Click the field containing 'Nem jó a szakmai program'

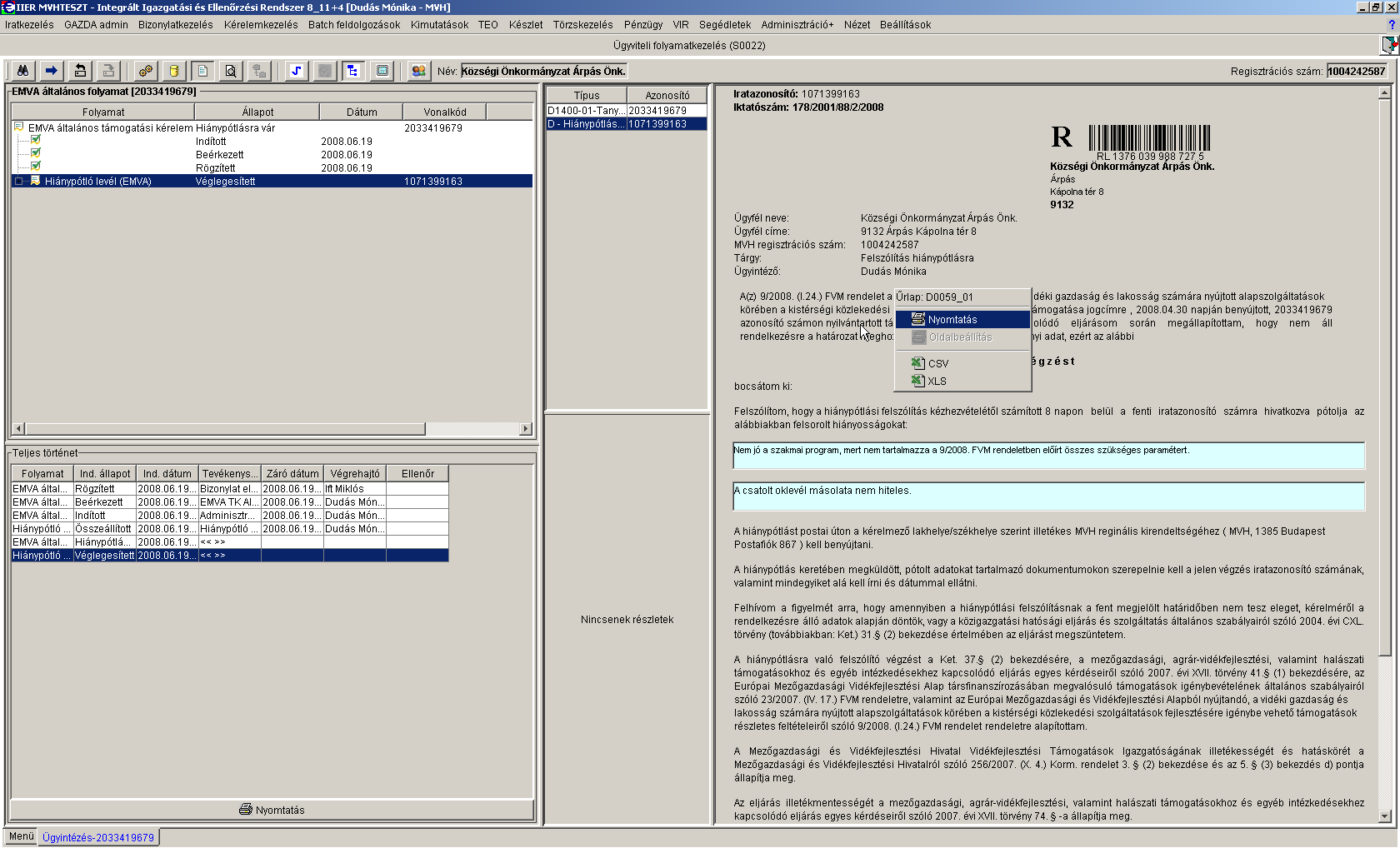1048,456
